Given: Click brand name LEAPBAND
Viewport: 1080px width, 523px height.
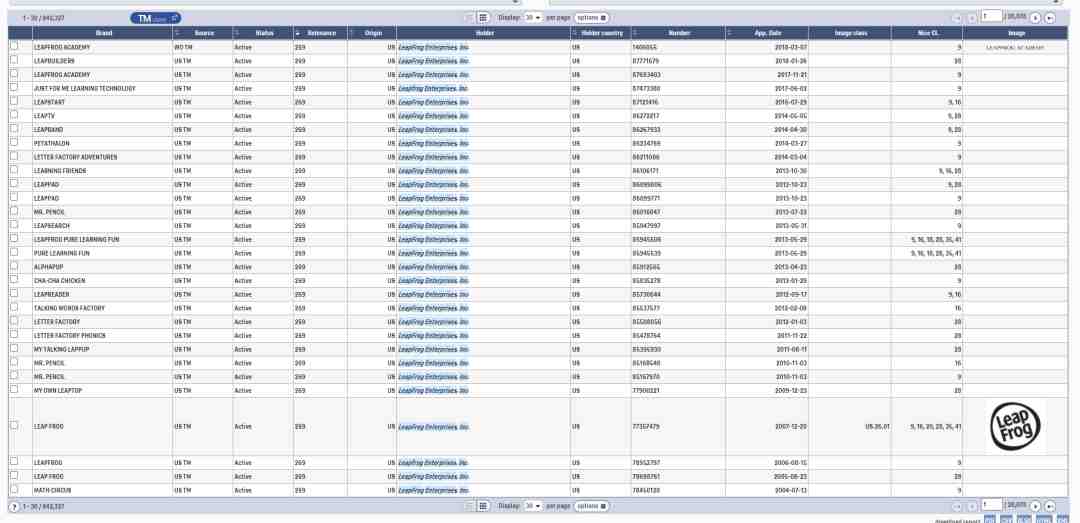Looking at the screenshot, I should pyautogui.click(x=48, y=130).
